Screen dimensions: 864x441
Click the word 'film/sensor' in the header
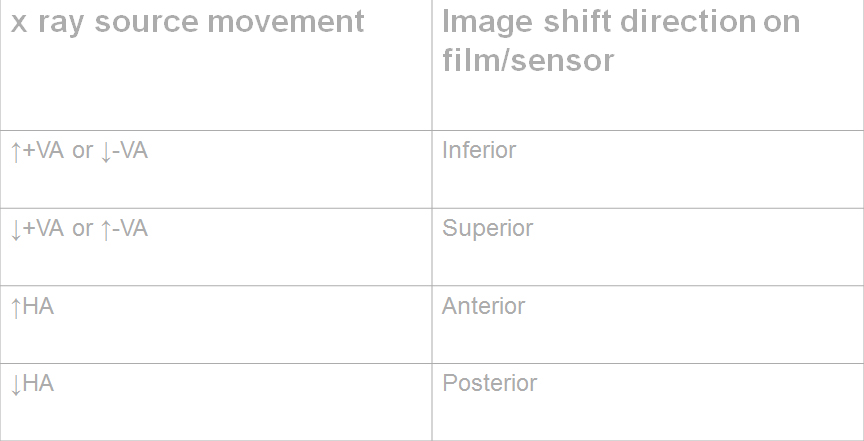[x=528, y=60]
